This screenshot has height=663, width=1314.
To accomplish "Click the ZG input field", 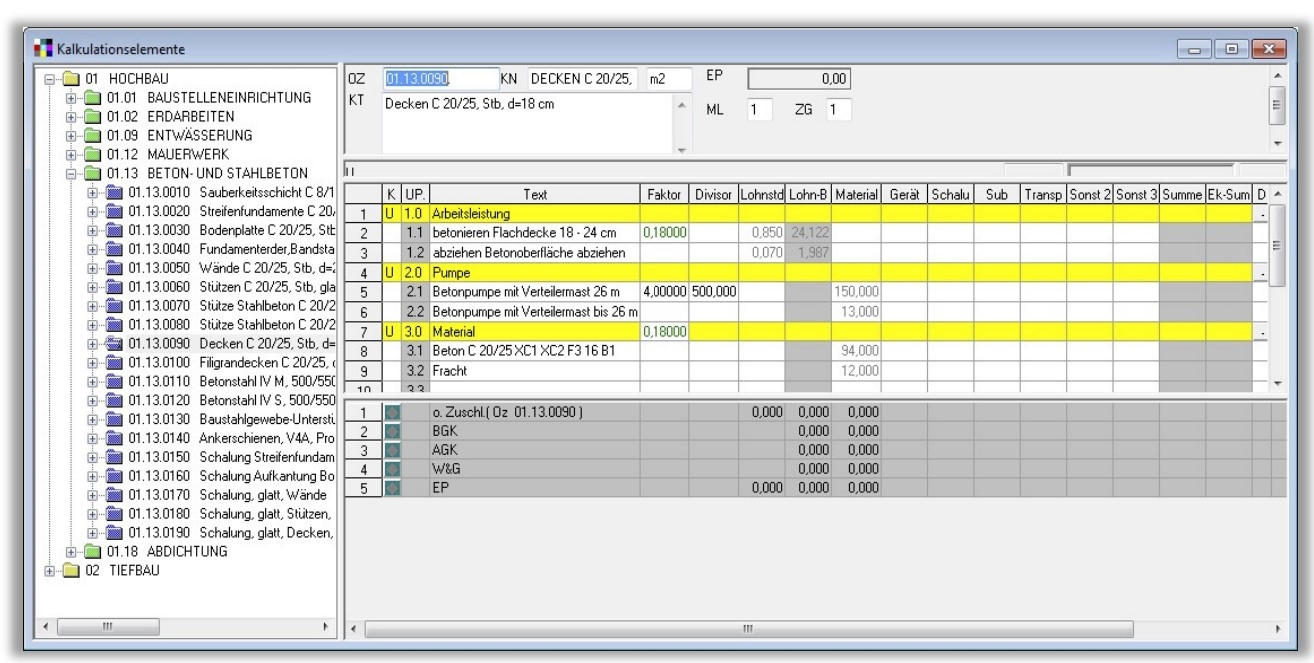I will (838, 111).
